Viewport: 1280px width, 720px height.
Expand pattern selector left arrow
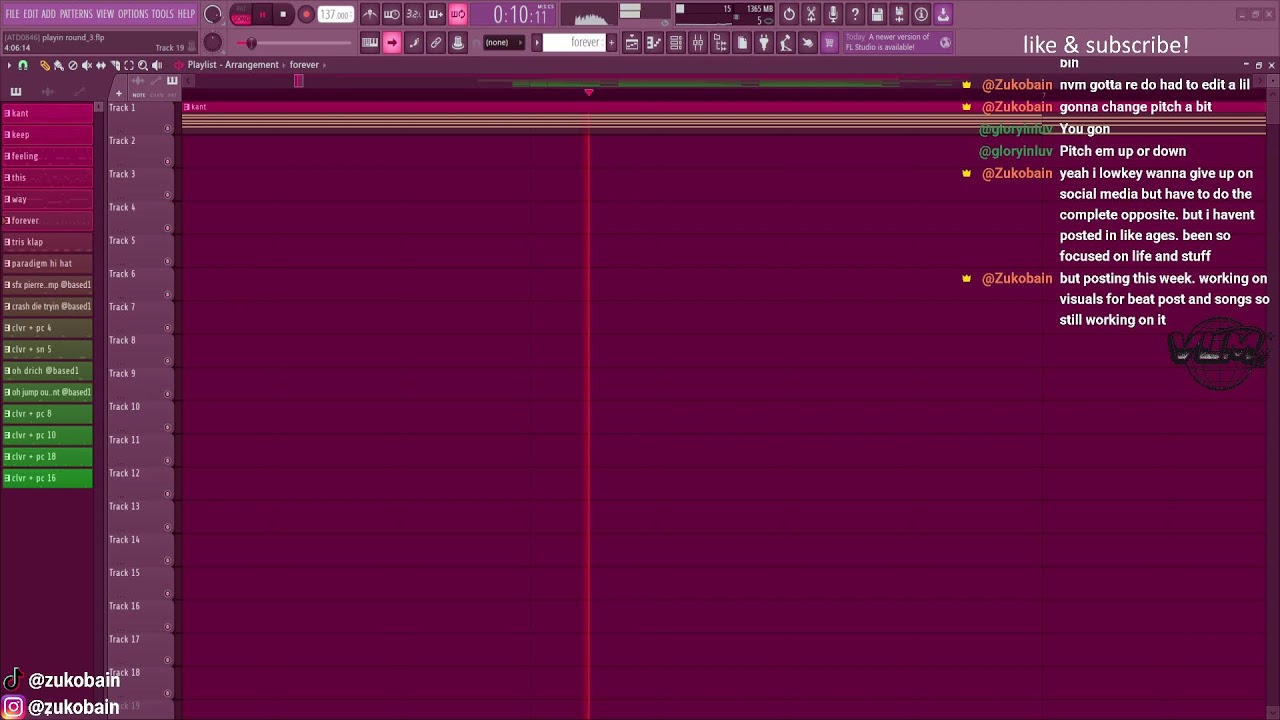point(537,42)
